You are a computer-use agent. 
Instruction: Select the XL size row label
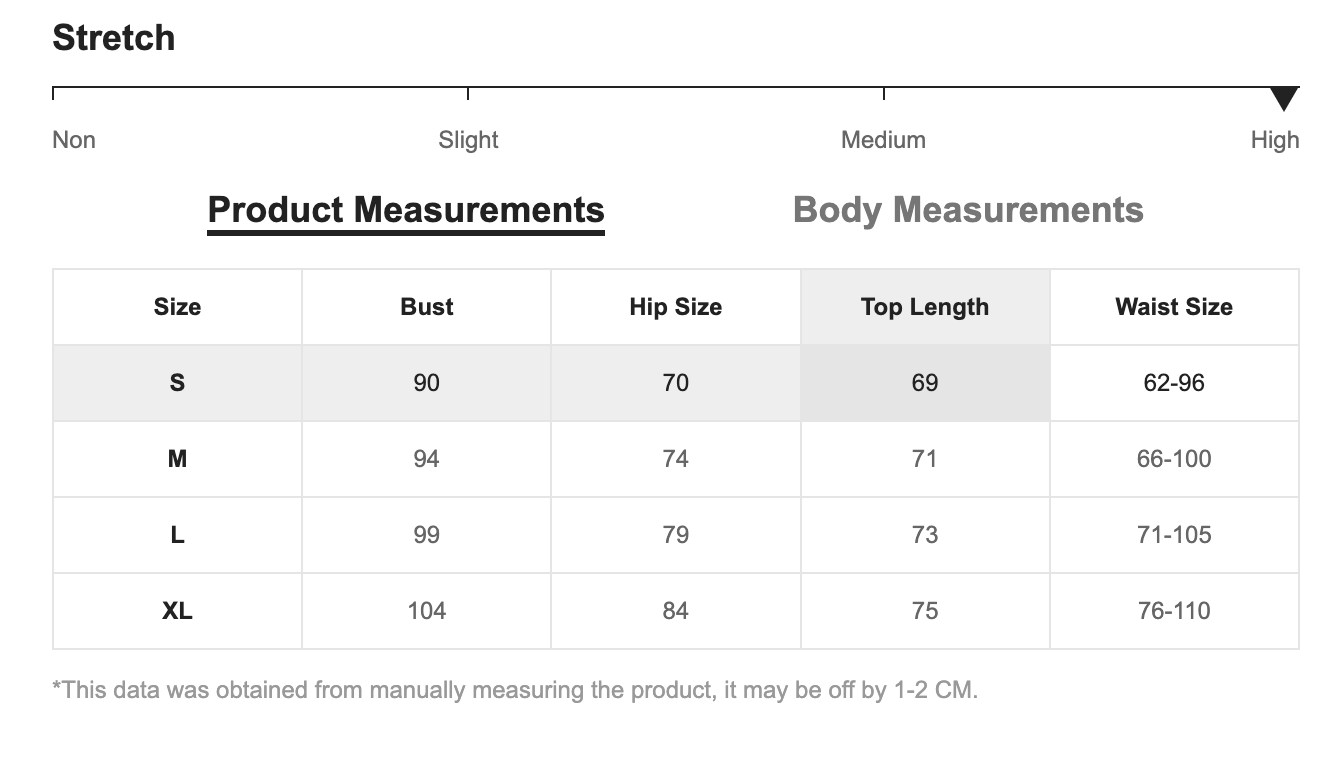pyautogui.click(x=177, y=611)
